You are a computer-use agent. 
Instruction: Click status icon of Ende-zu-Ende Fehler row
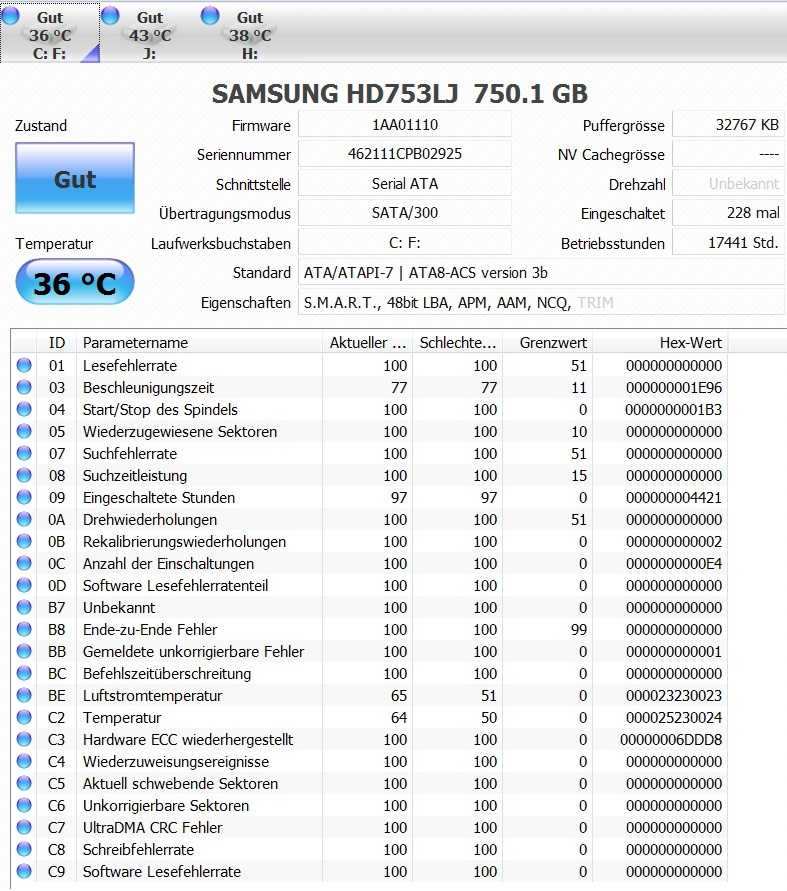coord(24,629)
